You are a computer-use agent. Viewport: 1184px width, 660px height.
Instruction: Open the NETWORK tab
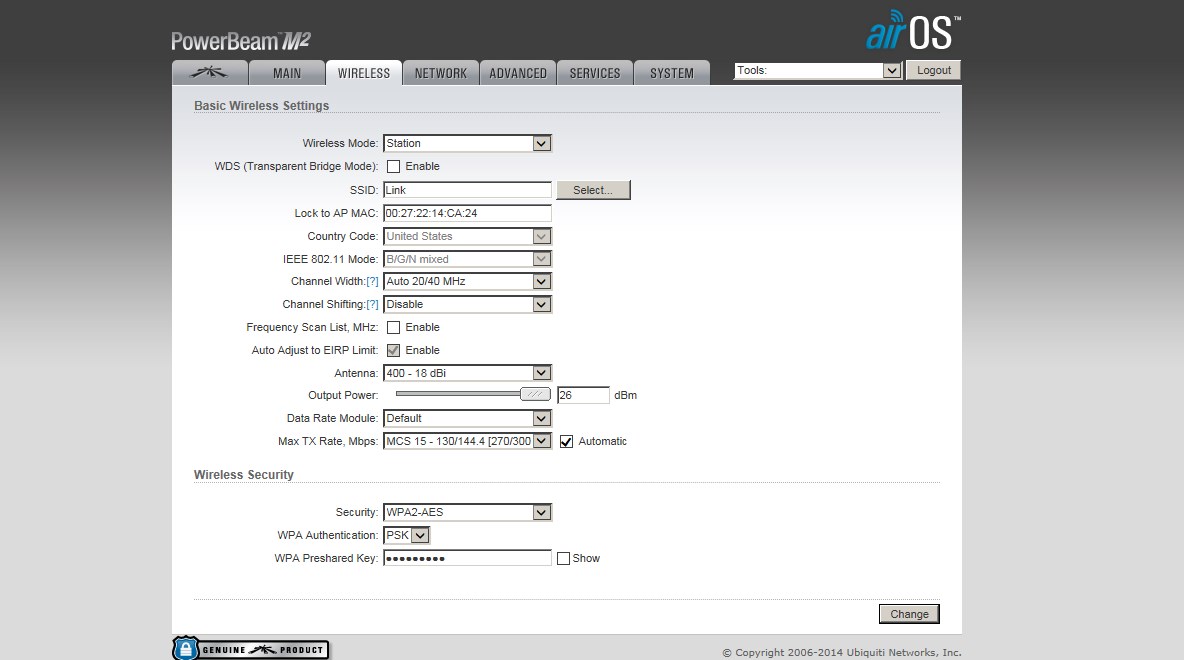pos(441,72)
